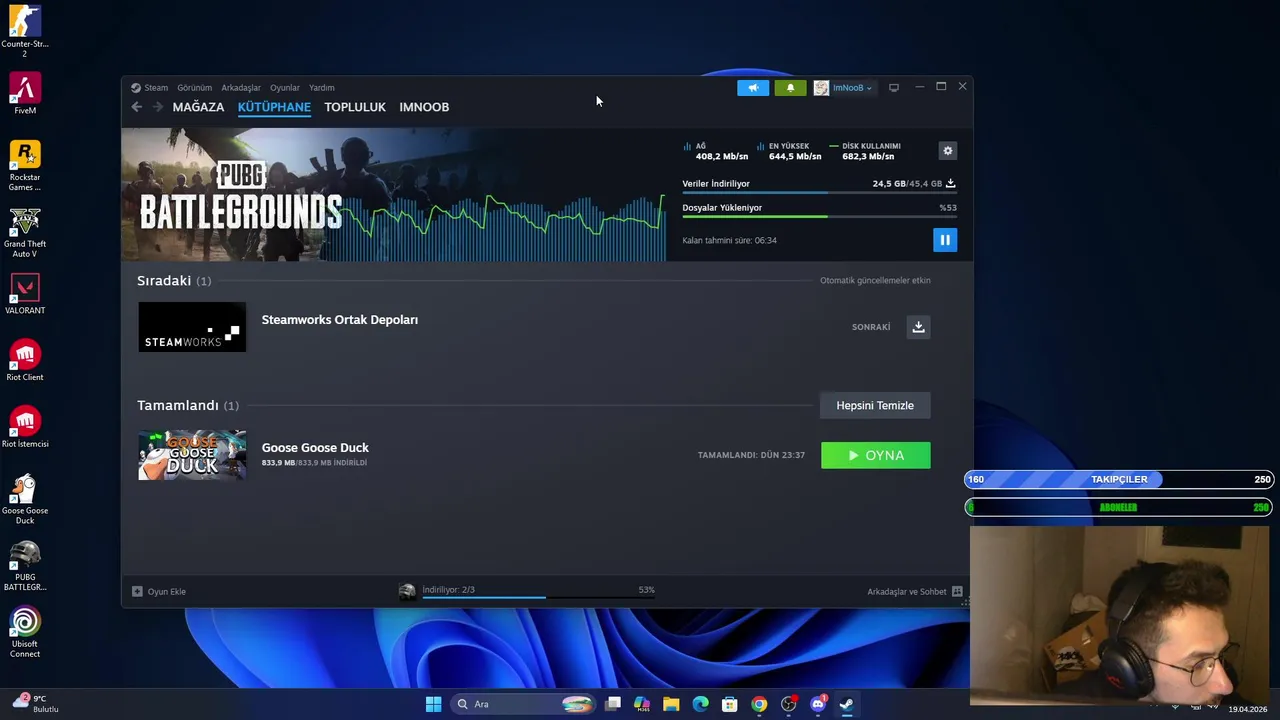Open Google Chrome from the taskbar
This screenshot has height=720, width=1280.
759,704
